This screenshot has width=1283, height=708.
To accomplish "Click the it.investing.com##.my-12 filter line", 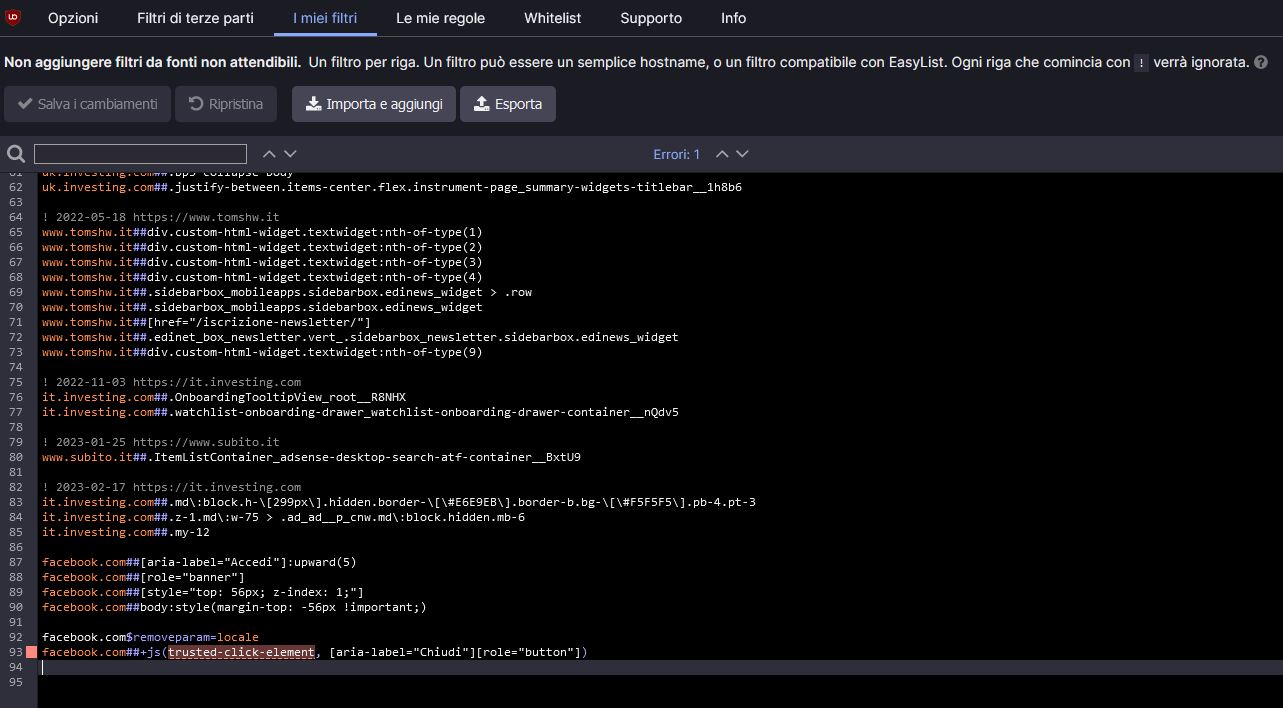I will click(126, 532).
